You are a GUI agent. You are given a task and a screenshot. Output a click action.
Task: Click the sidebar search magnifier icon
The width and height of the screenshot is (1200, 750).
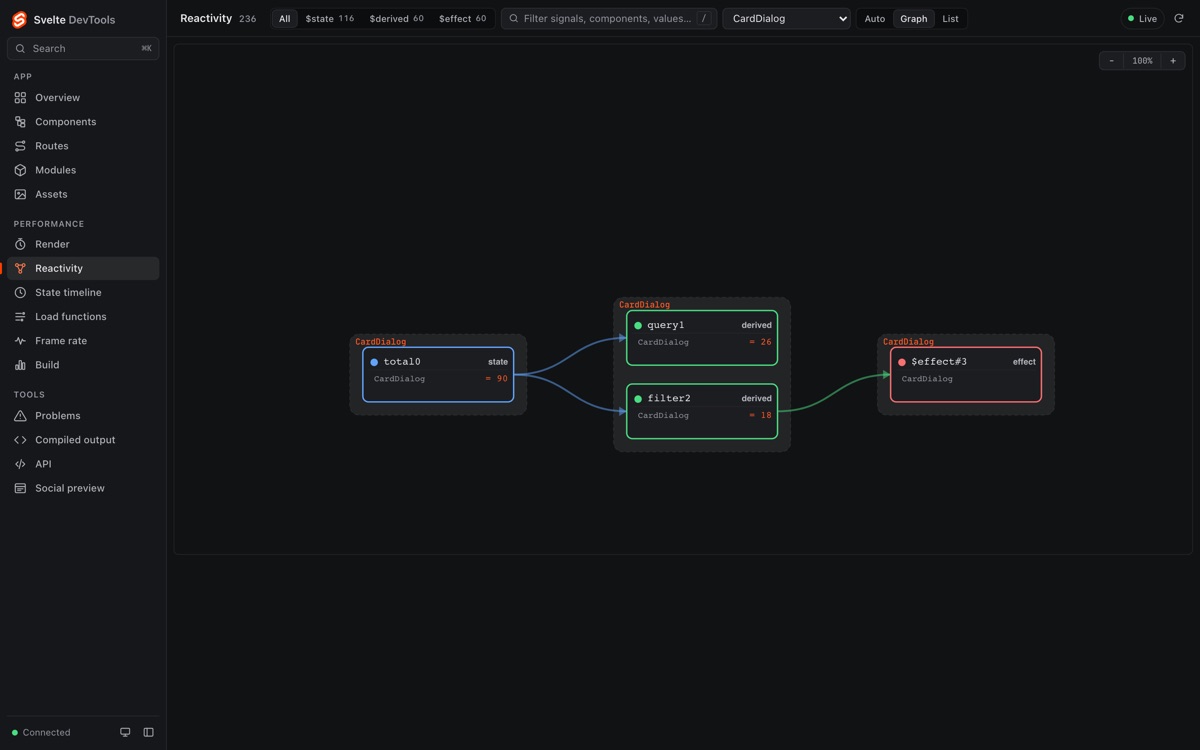20,48
